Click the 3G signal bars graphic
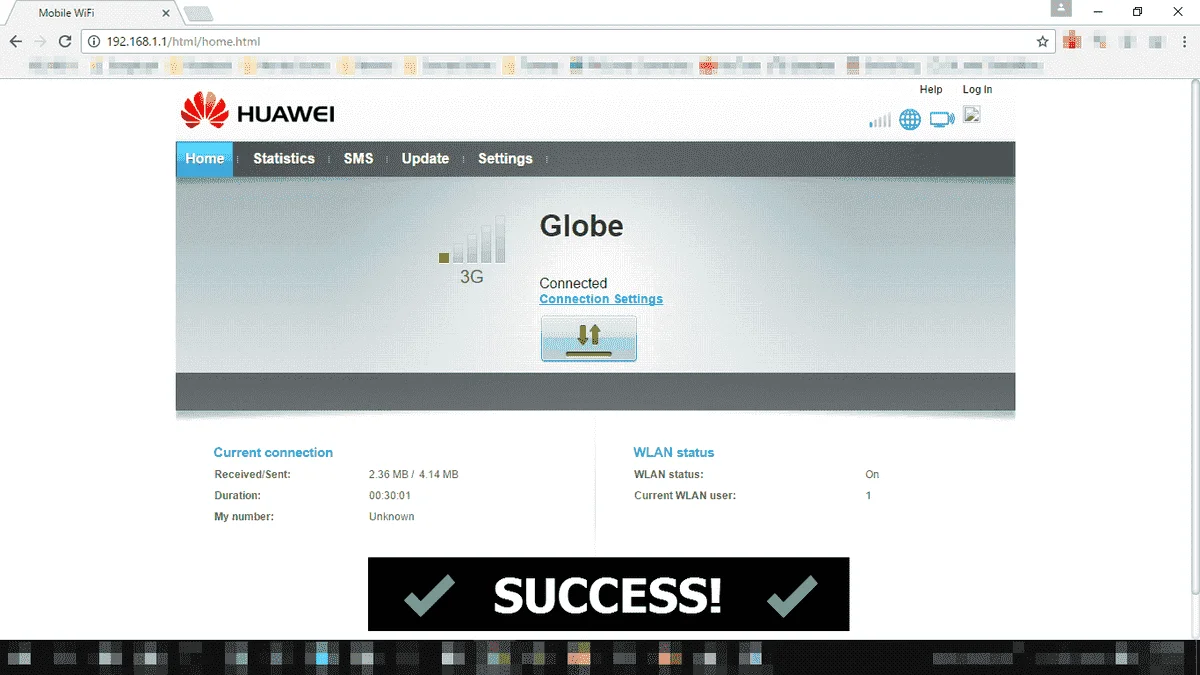 pos(473,240)
